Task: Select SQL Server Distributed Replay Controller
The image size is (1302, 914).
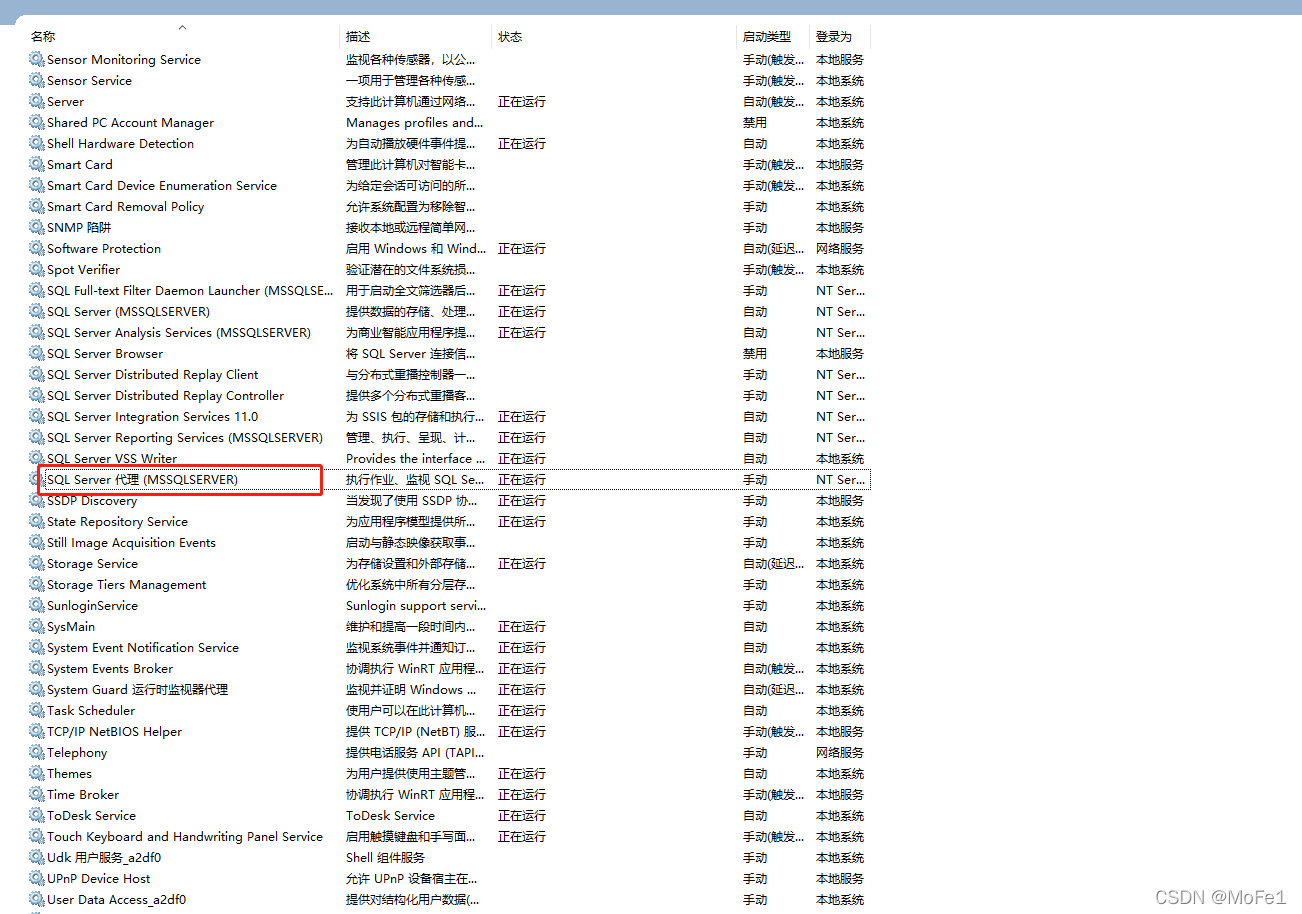Action: click(x=165, y=395)
